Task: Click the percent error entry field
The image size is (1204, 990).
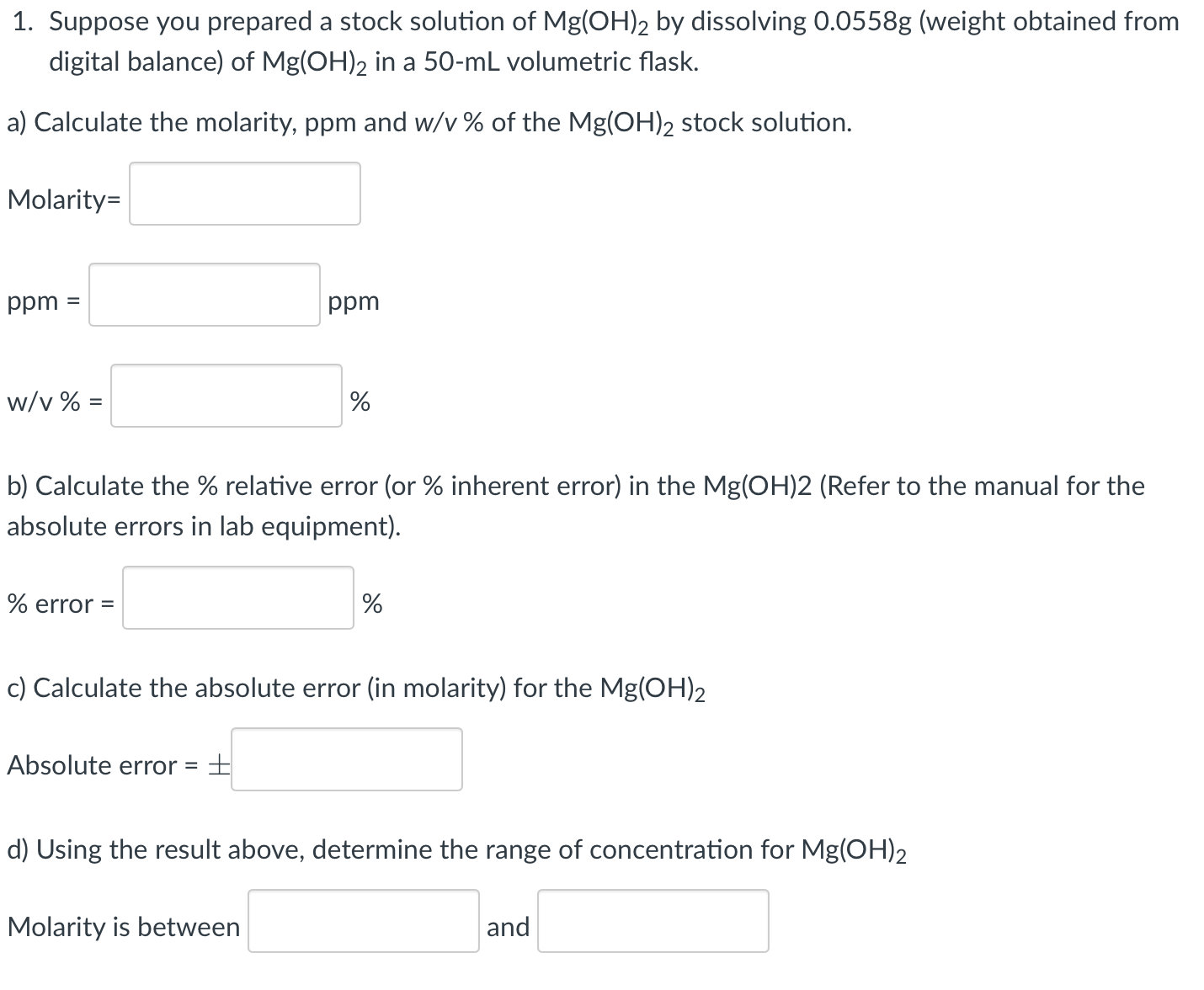Action: 237,599
